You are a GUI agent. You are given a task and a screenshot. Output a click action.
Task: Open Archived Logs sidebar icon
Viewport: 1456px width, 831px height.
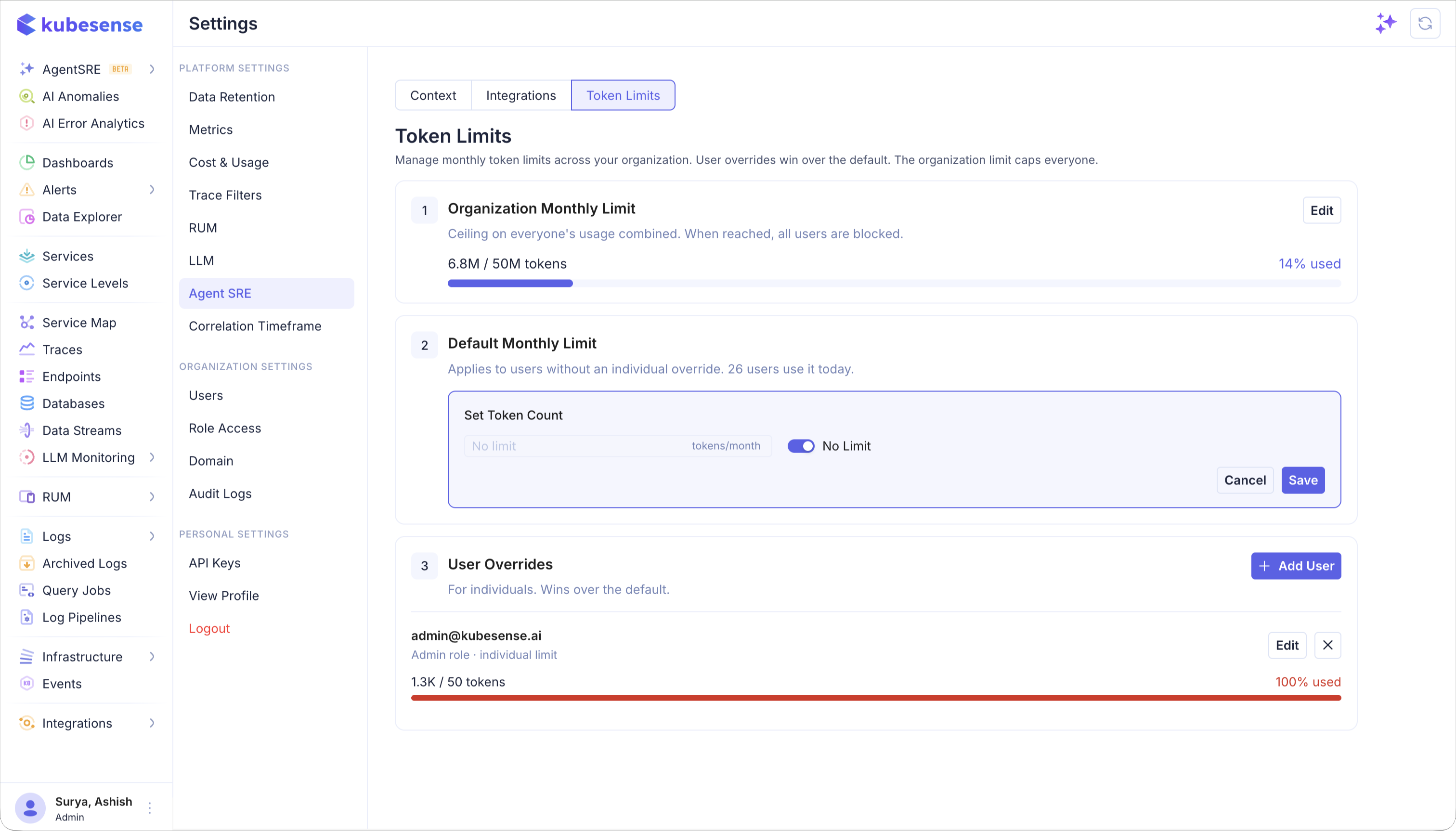[27, 563]
